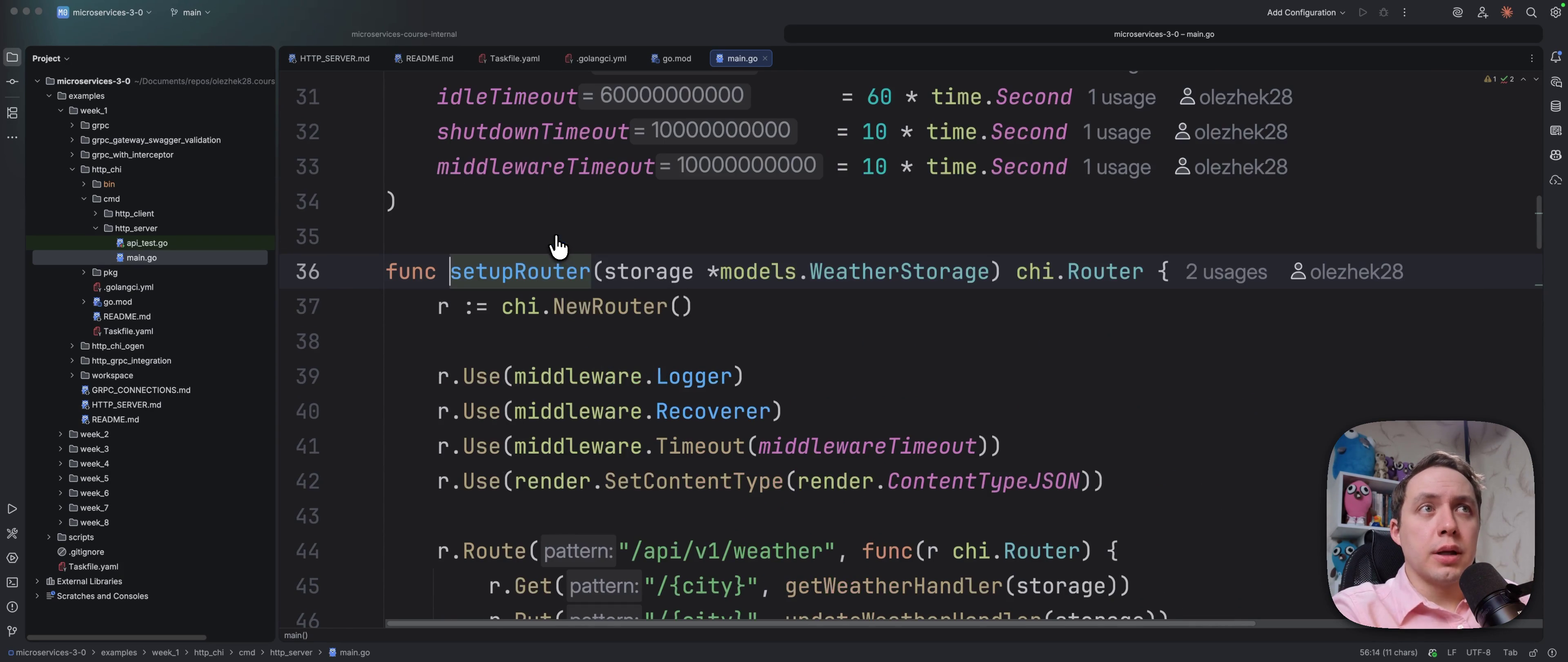This screenshot has width=1568, height=662.
Task: Open the Structure tool window icon
Action: 12,113
